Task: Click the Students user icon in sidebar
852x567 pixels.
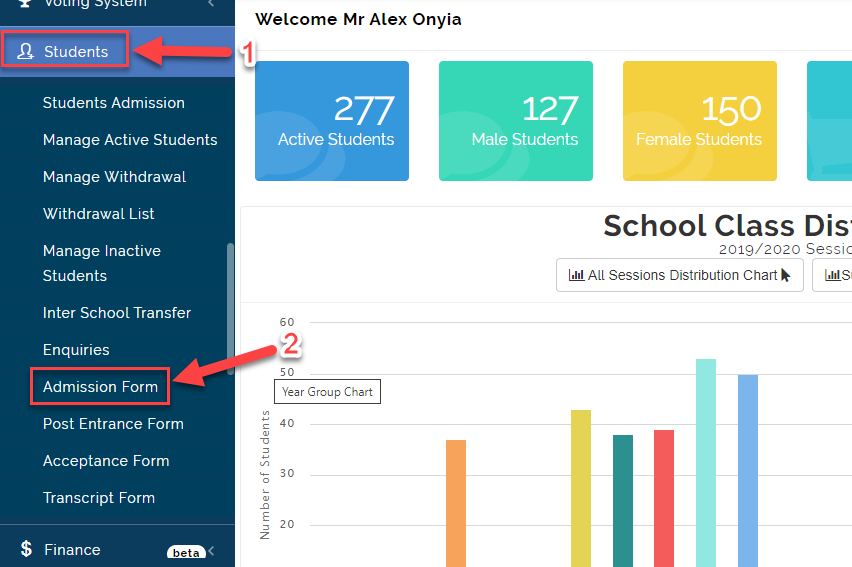Action: pos(25,51)
